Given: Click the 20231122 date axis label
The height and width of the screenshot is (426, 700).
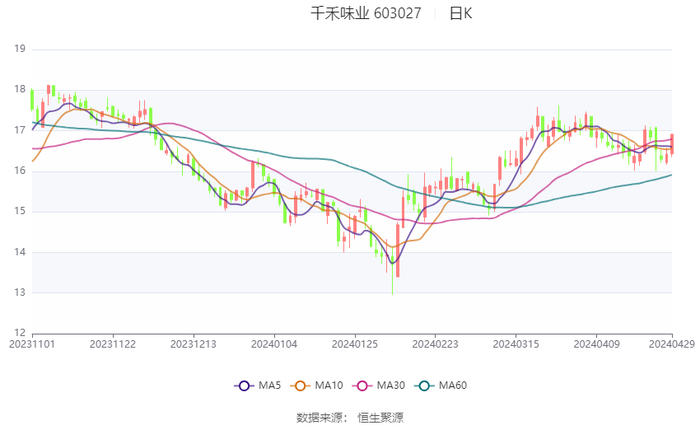Looking at the screenshot, I should [112, 344].
